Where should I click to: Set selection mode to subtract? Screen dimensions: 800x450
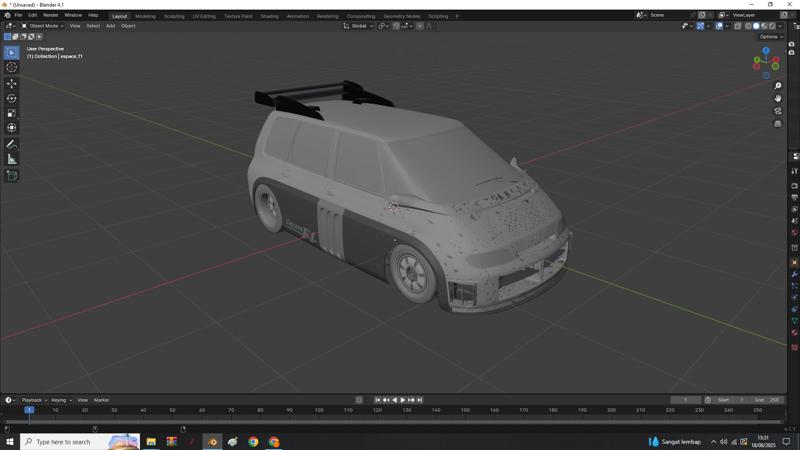pos(23,37)
